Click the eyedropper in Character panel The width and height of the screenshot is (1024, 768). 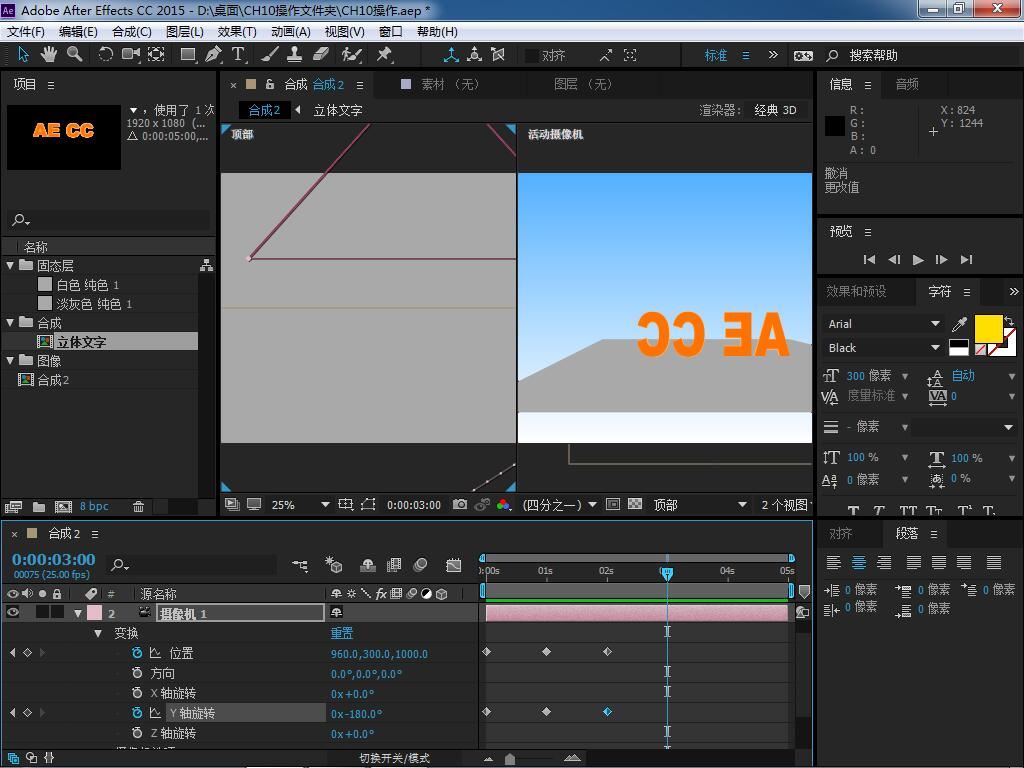tap(959, 324)
